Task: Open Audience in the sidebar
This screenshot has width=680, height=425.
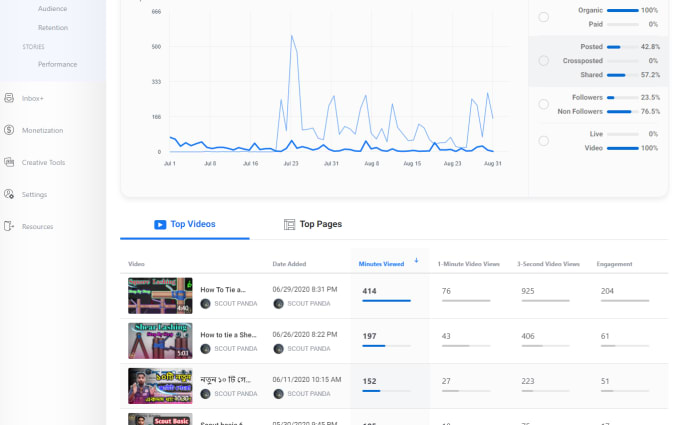Action: coord(52,9)
